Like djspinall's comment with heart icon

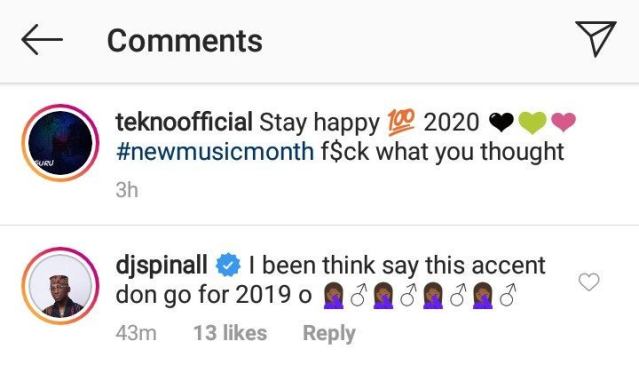[x=589, y=282]
